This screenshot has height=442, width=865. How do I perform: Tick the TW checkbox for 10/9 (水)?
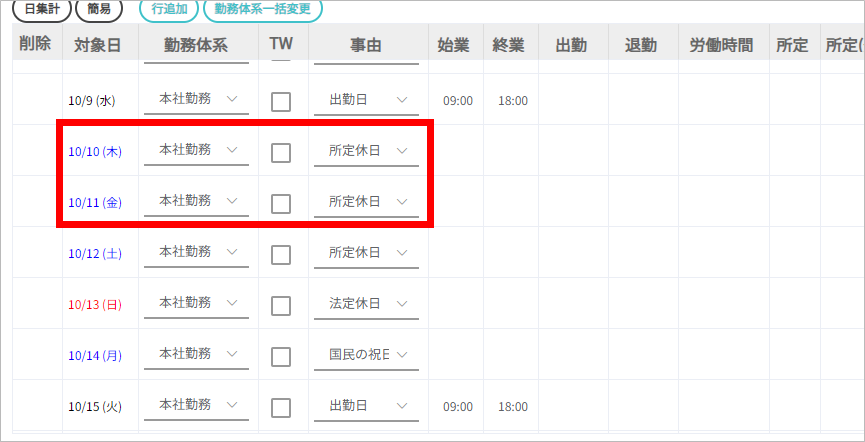[x=281, y=101]
